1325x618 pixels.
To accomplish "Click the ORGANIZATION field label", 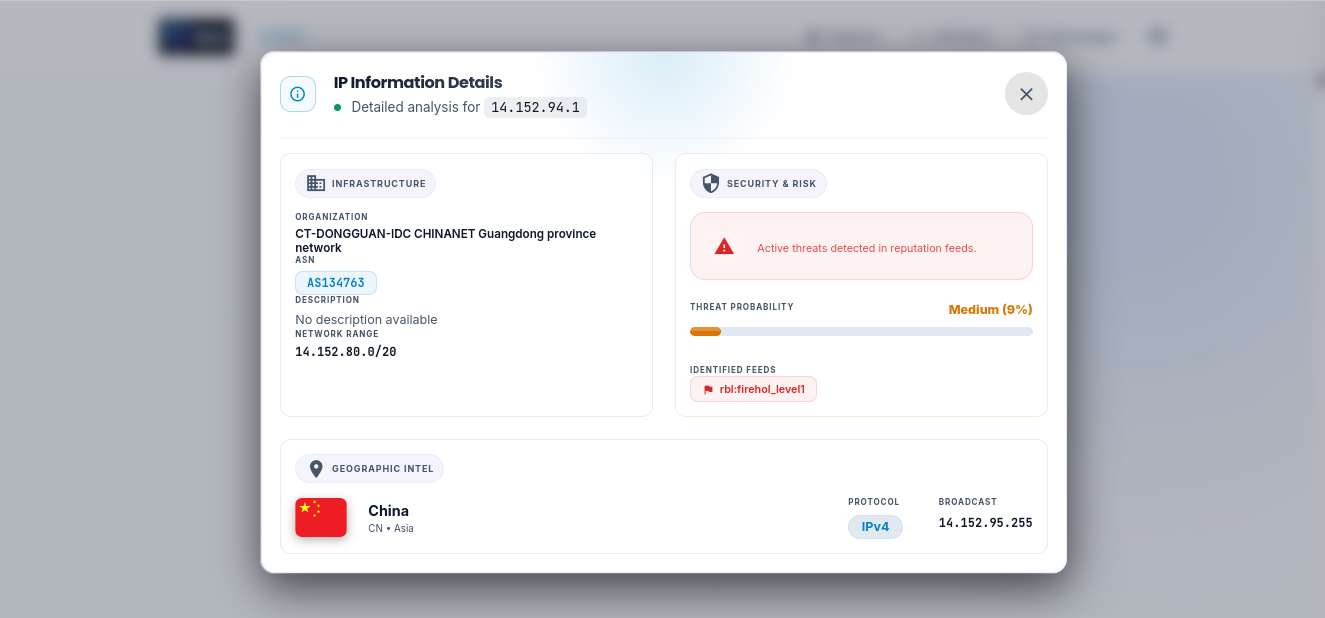I will (331, 217).
